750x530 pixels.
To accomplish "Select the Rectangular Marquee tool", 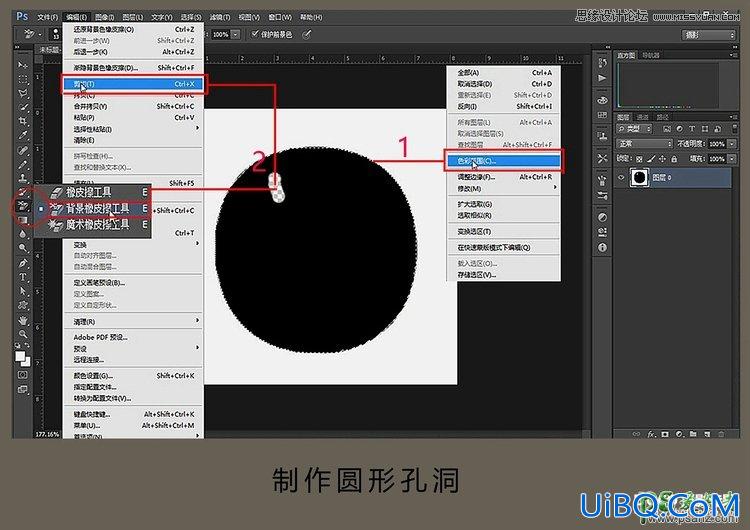I will click(22, 79).
